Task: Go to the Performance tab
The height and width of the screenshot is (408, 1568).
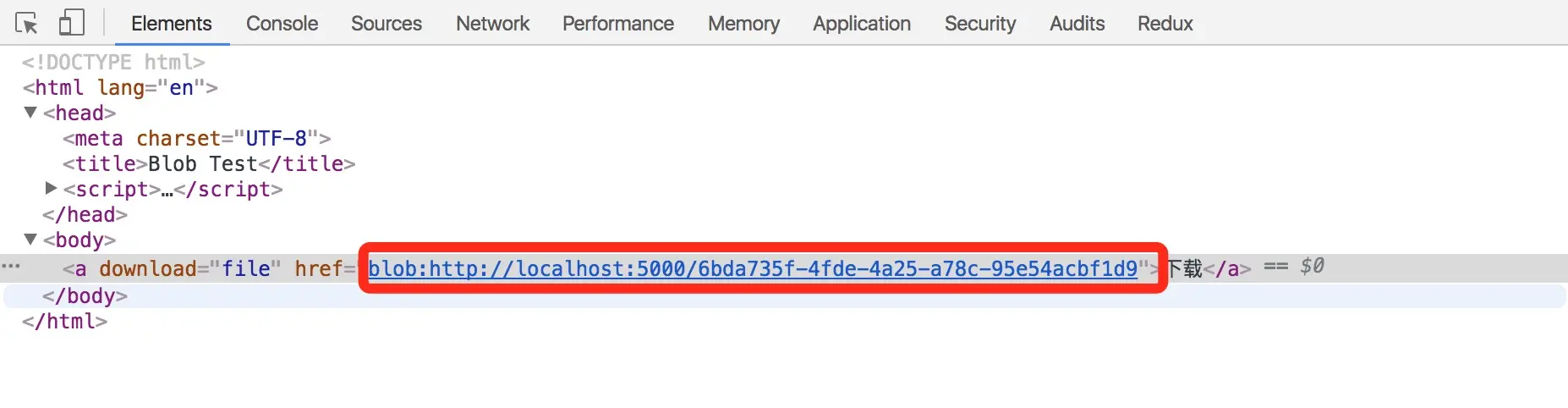Action: click(x=618, y=24)
